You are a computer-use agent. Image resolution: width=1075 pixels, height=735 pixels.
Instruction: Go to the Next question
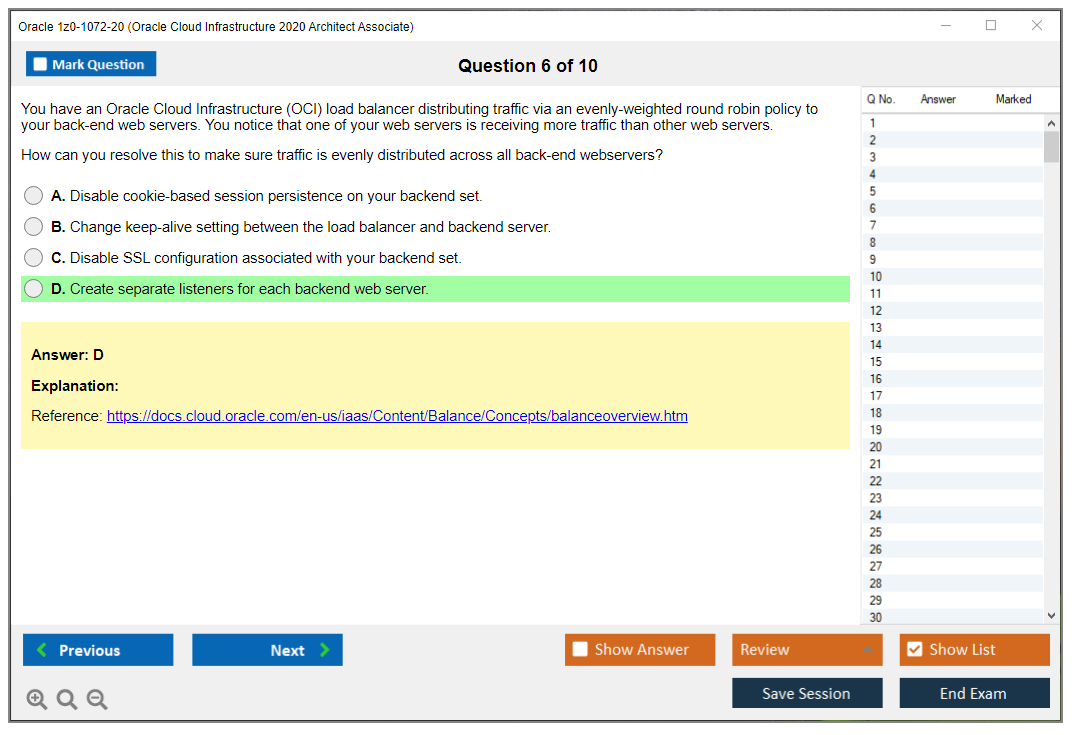(x=267, y=650)
